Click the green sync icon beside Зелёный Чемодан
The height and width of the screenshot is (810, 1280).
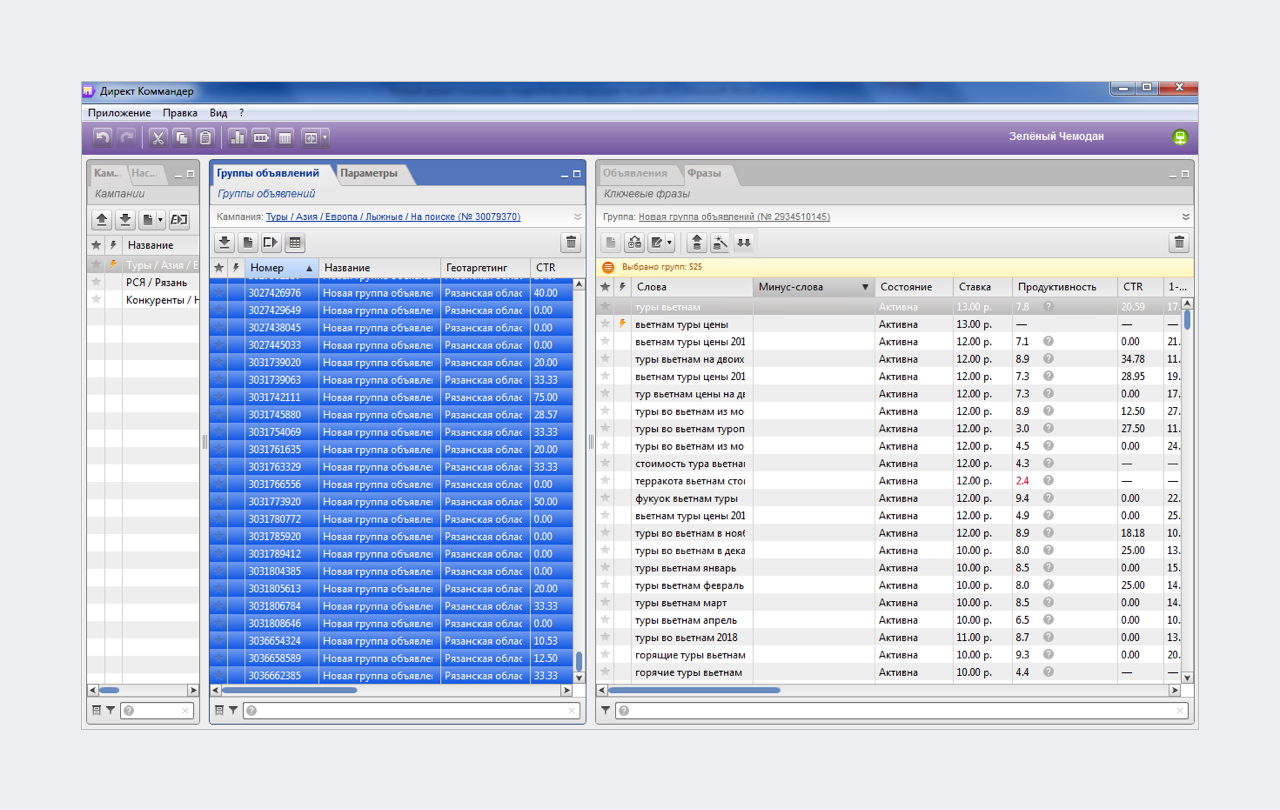1180,137
